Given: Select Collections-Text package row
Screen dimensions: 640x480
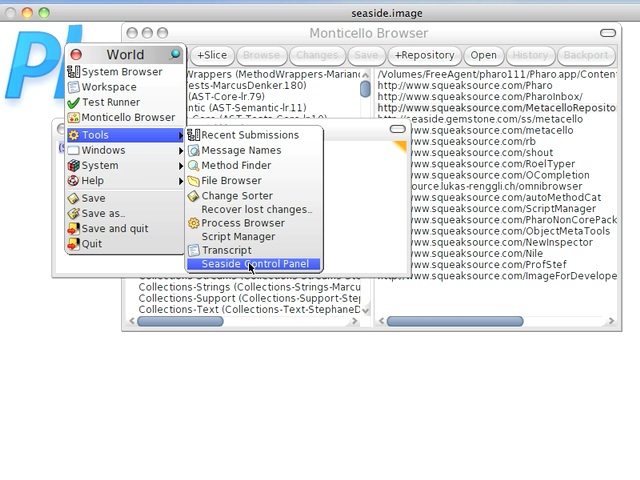Looking at the screenshot, I should tap(249, 309).
